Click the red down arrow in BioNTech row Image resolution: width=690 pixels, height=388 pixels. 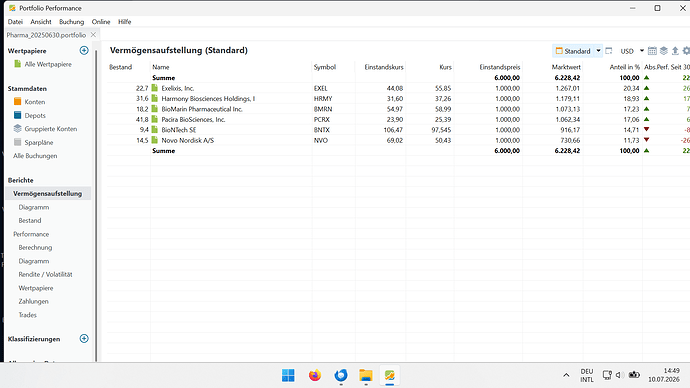pos(646,129)
